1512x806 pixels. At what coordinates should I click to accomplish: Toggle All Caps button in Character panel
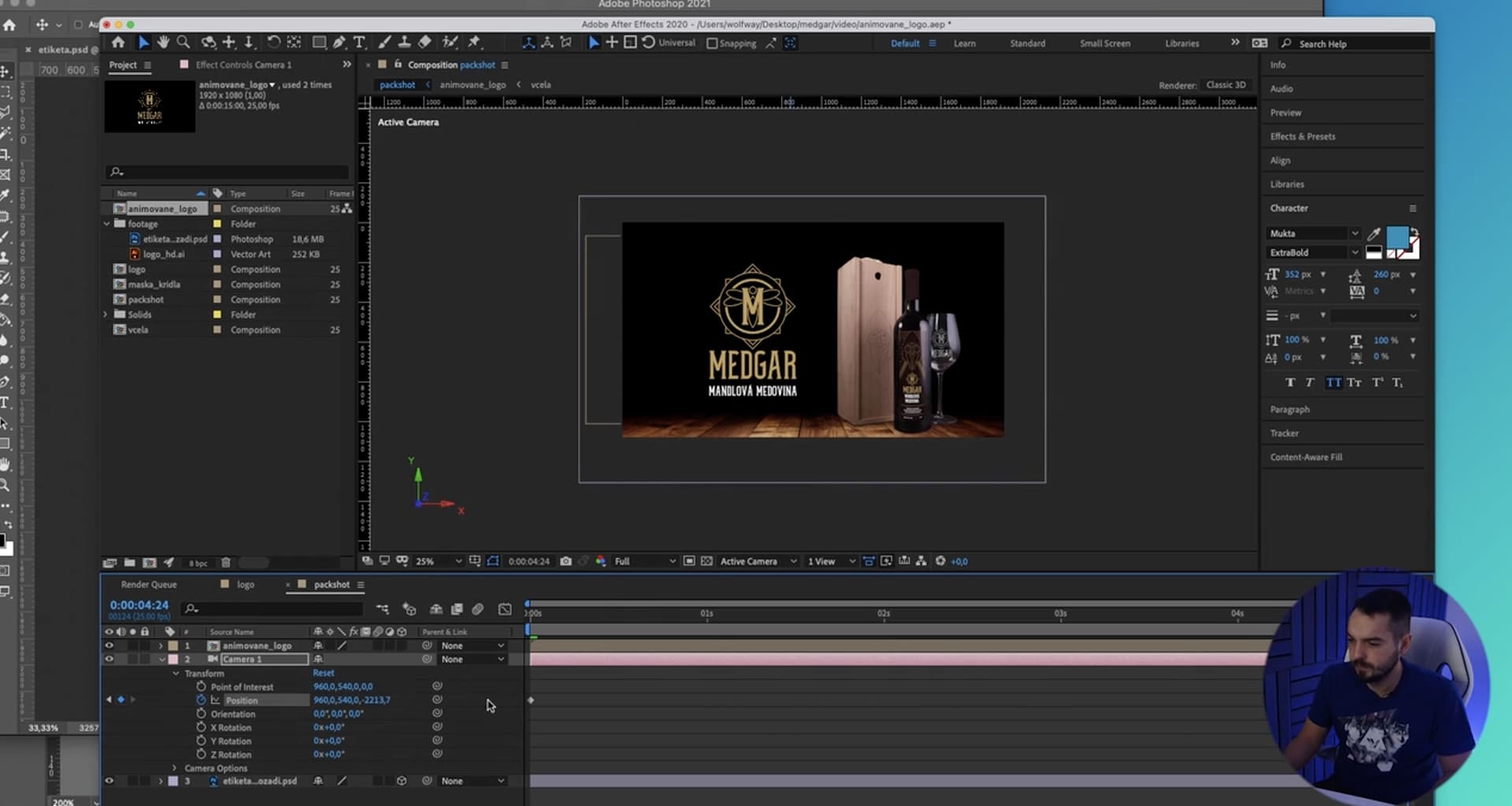tap(1333, 382)
